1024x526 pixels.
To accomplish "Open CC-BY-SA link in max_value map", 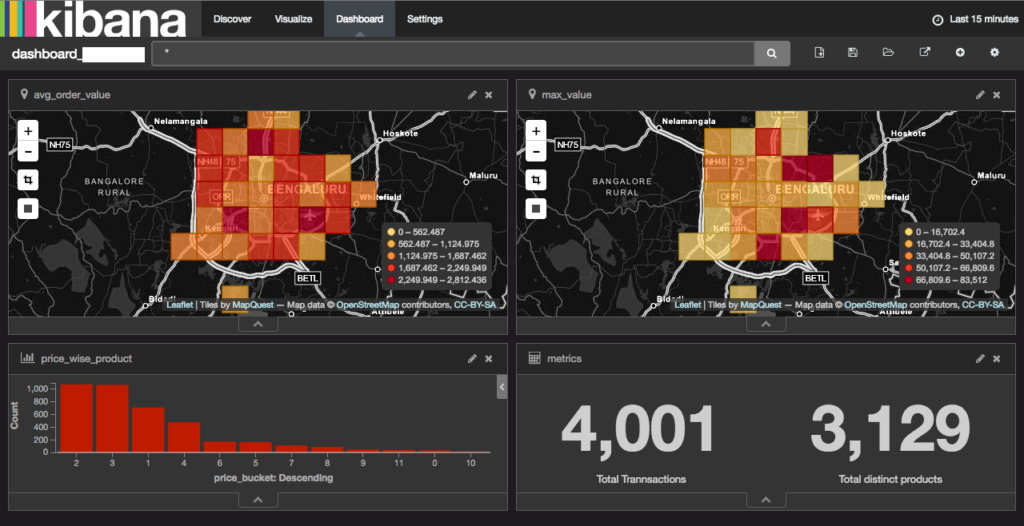I will coord(983,305).
